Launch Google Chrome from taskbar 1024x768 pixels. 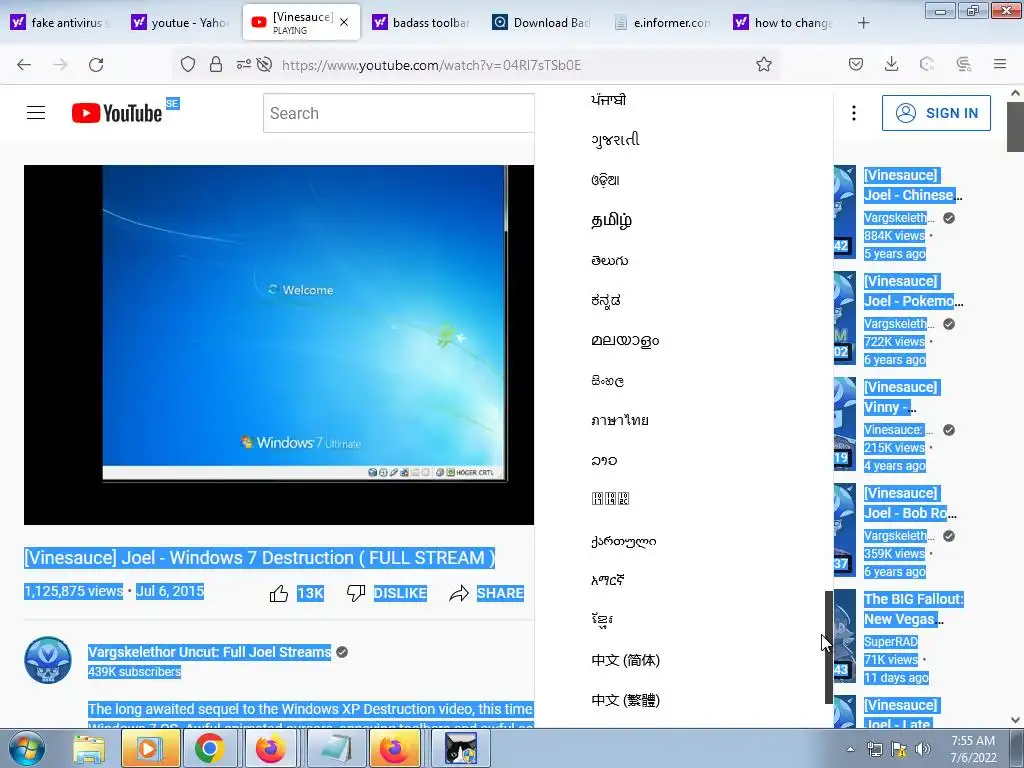pyautogui.click(x=209, y=748)
